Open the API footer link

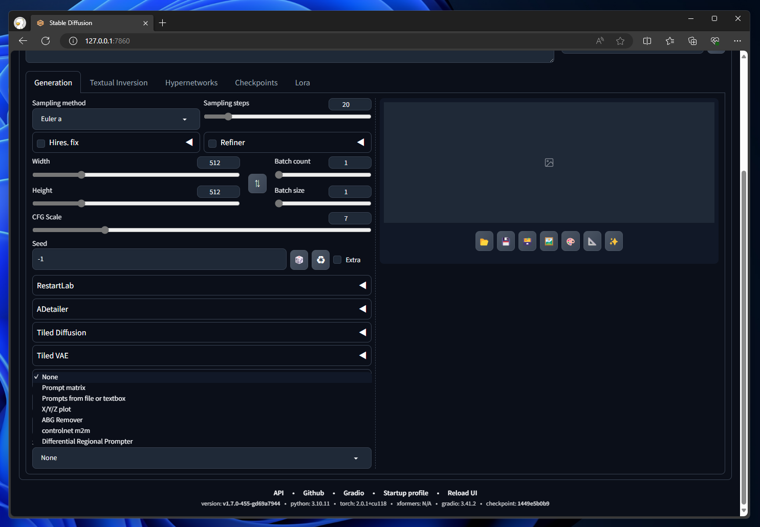point(278,493)
